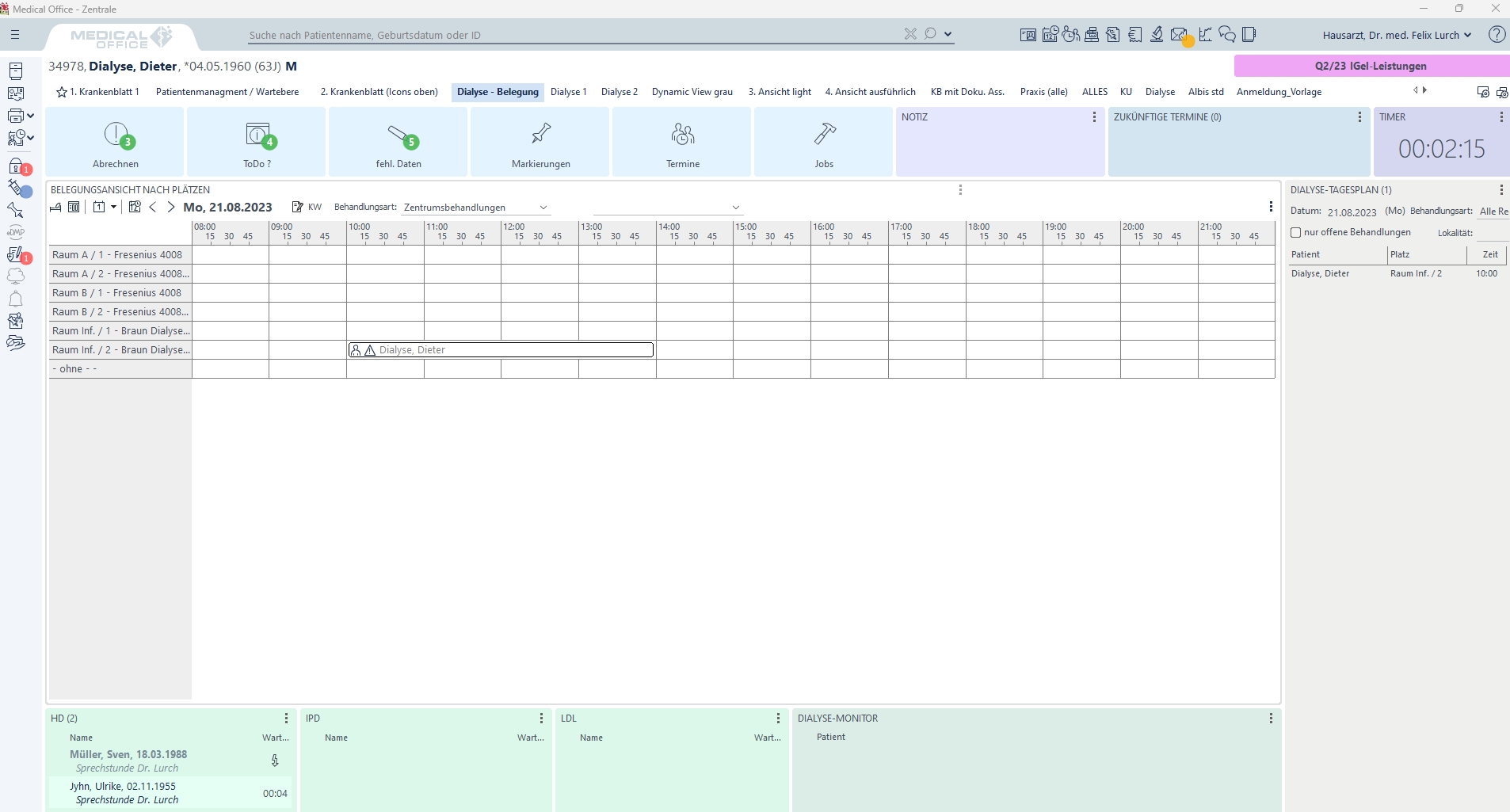The height and width of the screenshot is (812, 1510).
Task: Open the lock icon with red badge
Action: point(17,166)
